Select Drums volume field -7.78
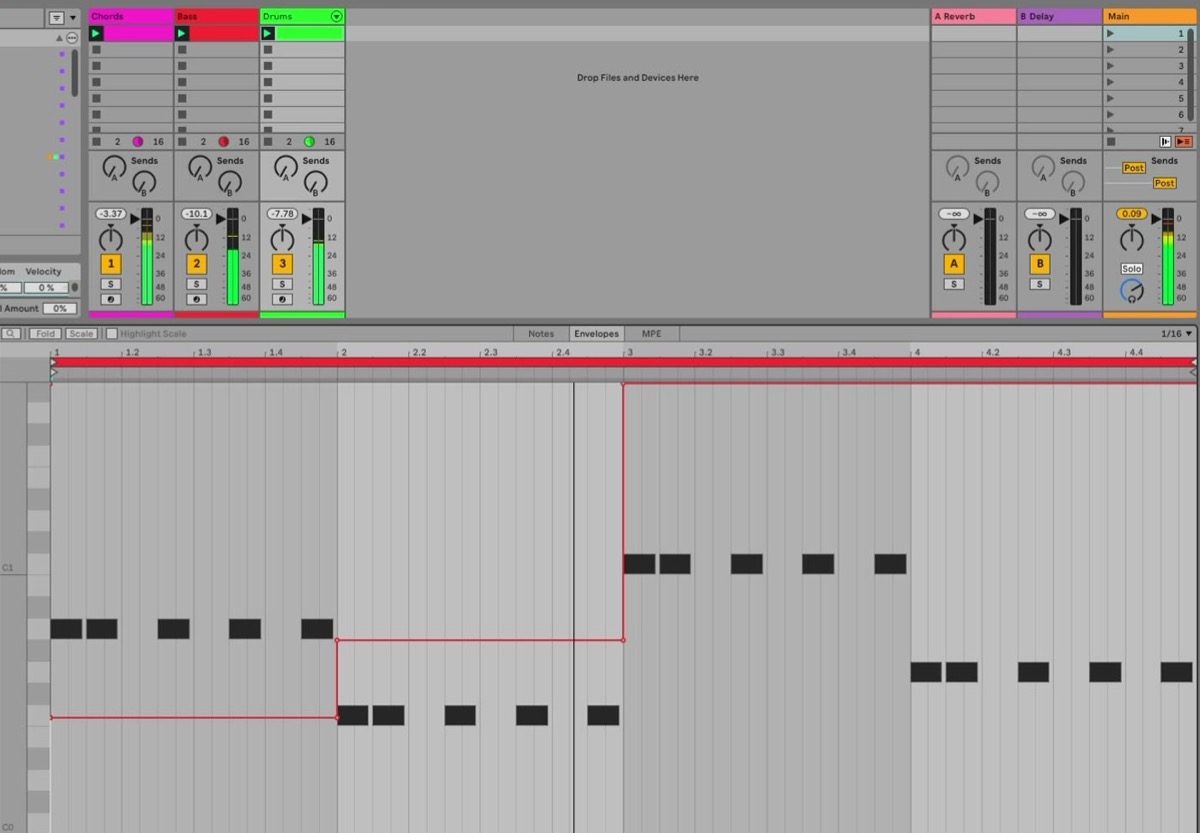 click(282, 214)
